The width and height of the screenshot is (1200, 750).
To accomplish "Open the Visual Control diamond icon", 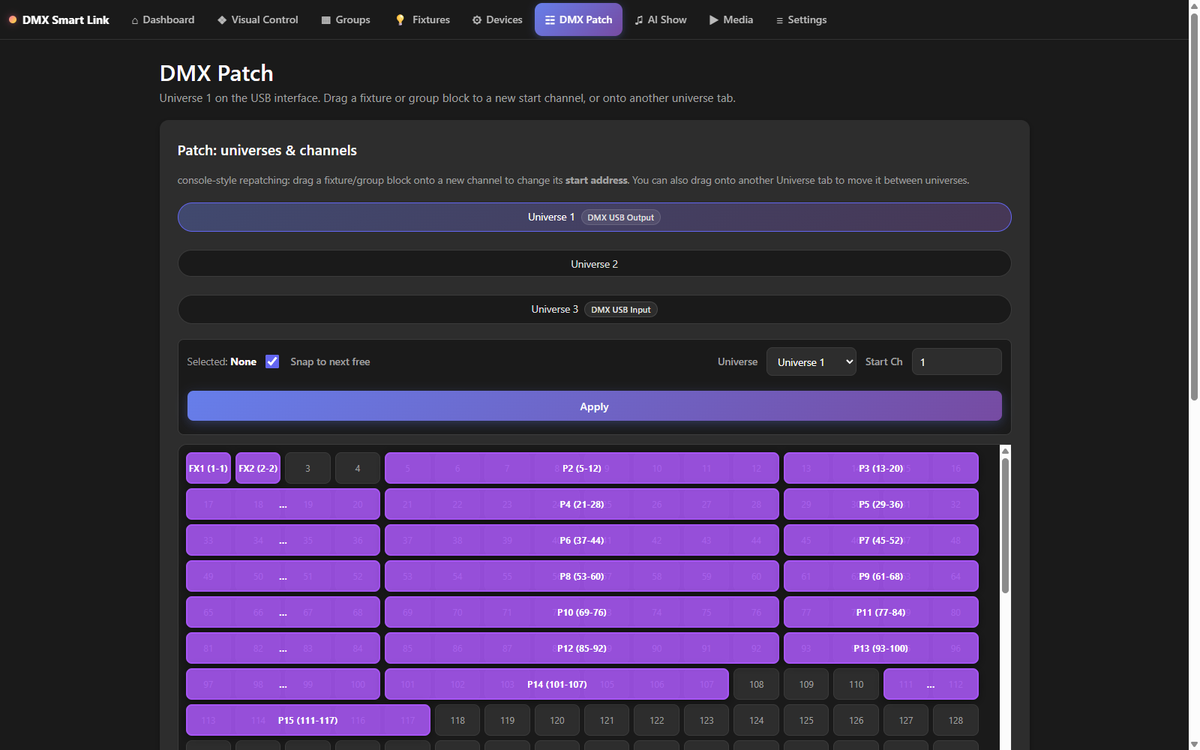I will tap(222, 20).
